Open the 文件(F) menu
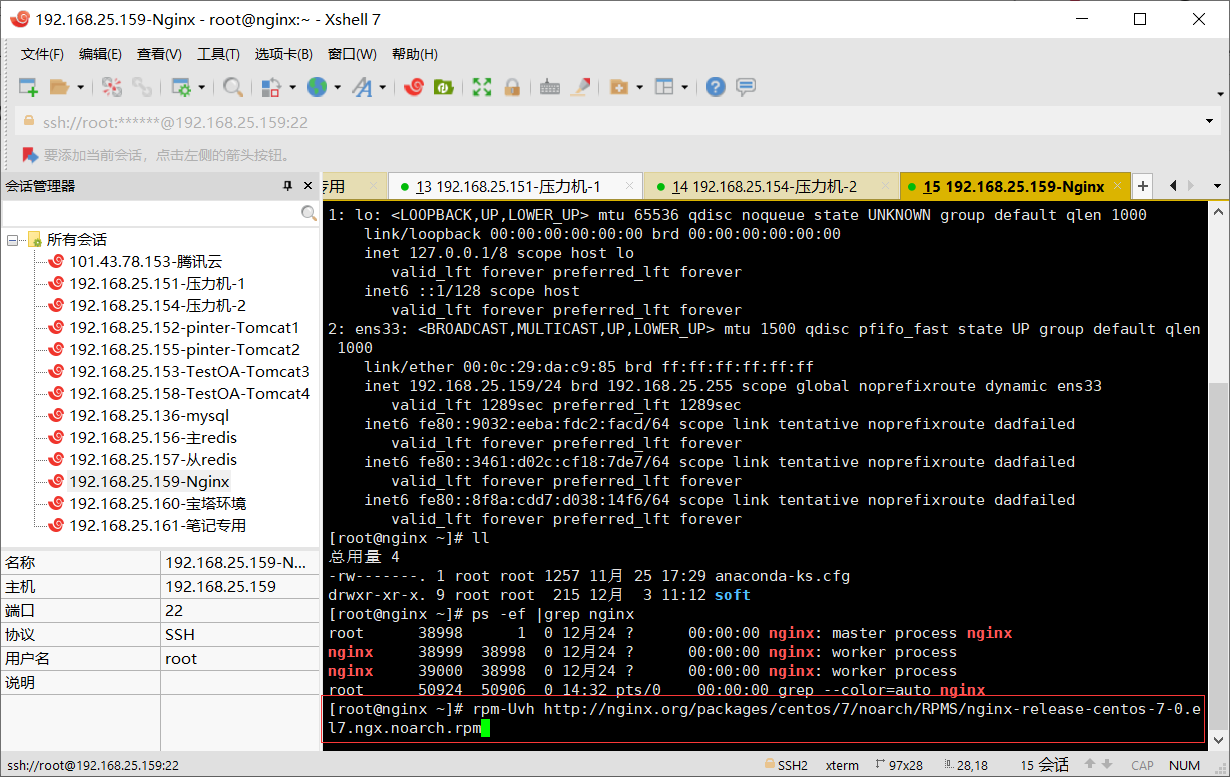Viewport: 1230px width, 777px height. click(42, 54)
